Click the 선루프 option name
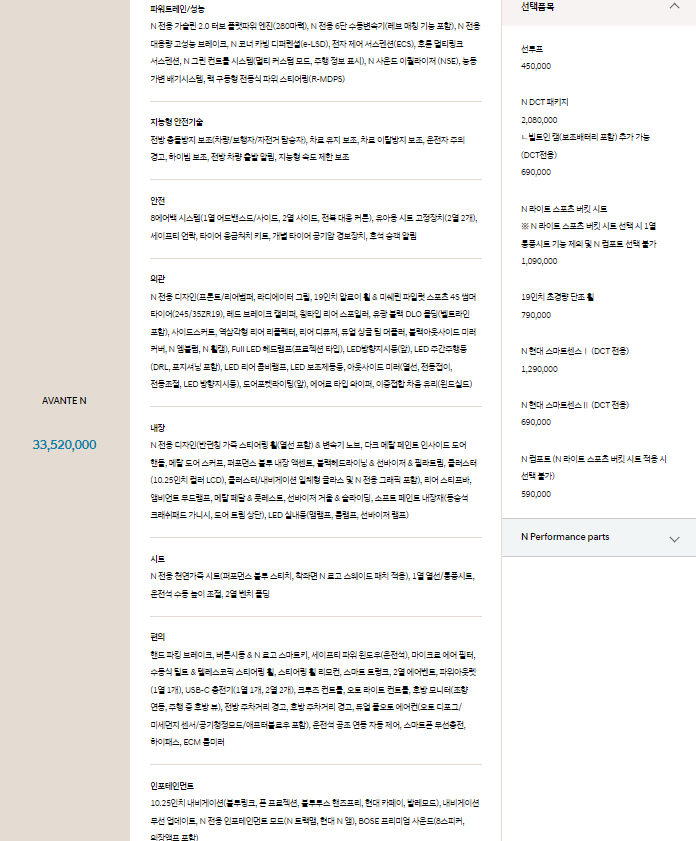Screen dimensions: 696x841 tap(532, 49)
